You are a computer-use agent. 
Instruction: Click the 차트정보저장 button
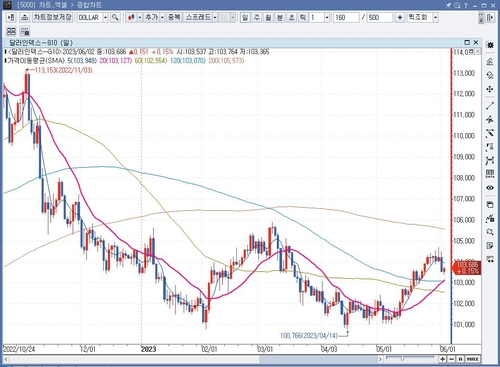click(52, 17)
